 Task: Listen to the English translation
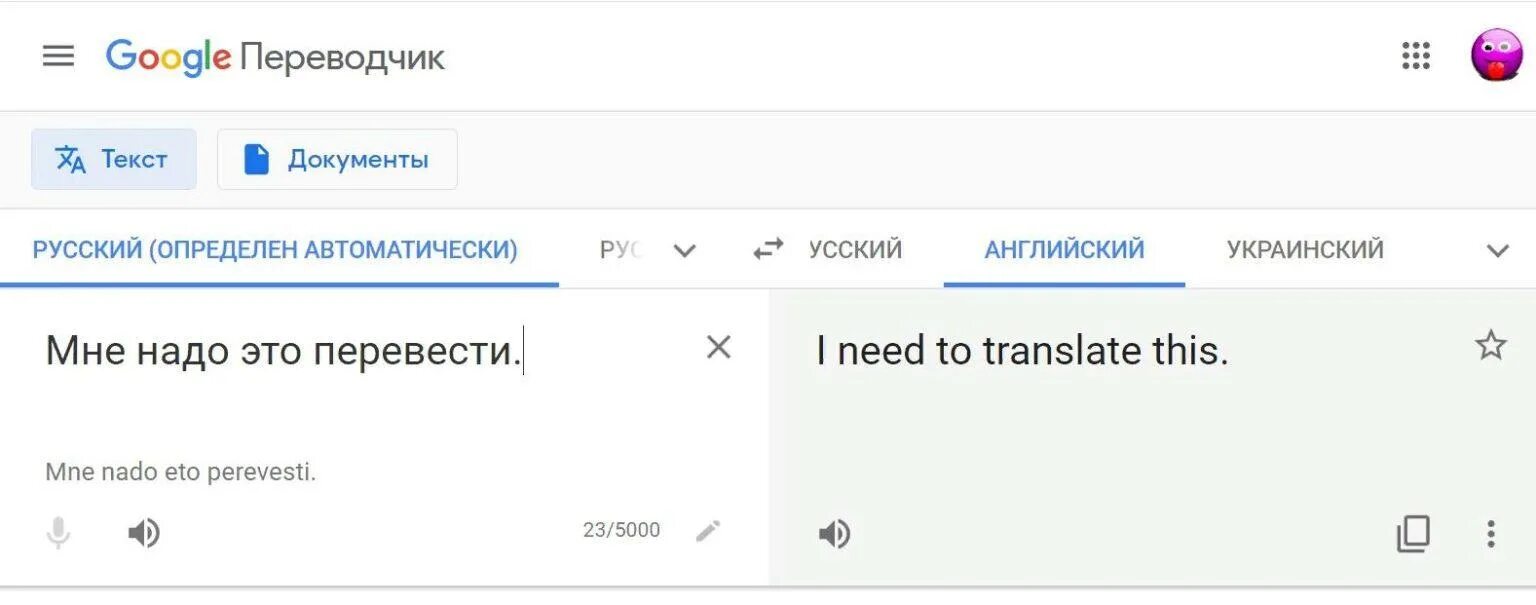click(834, 535)
